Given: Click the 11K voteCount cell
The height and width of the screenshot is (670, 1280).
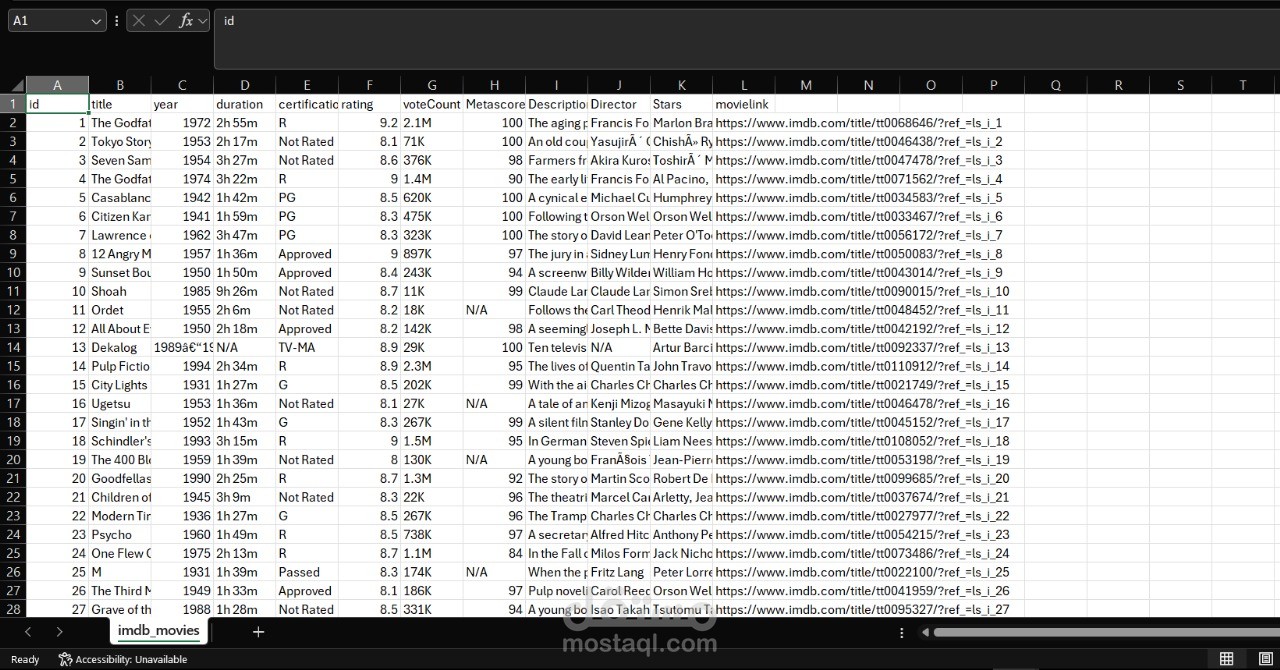Looking at the screenshot, I should (431, 291).
